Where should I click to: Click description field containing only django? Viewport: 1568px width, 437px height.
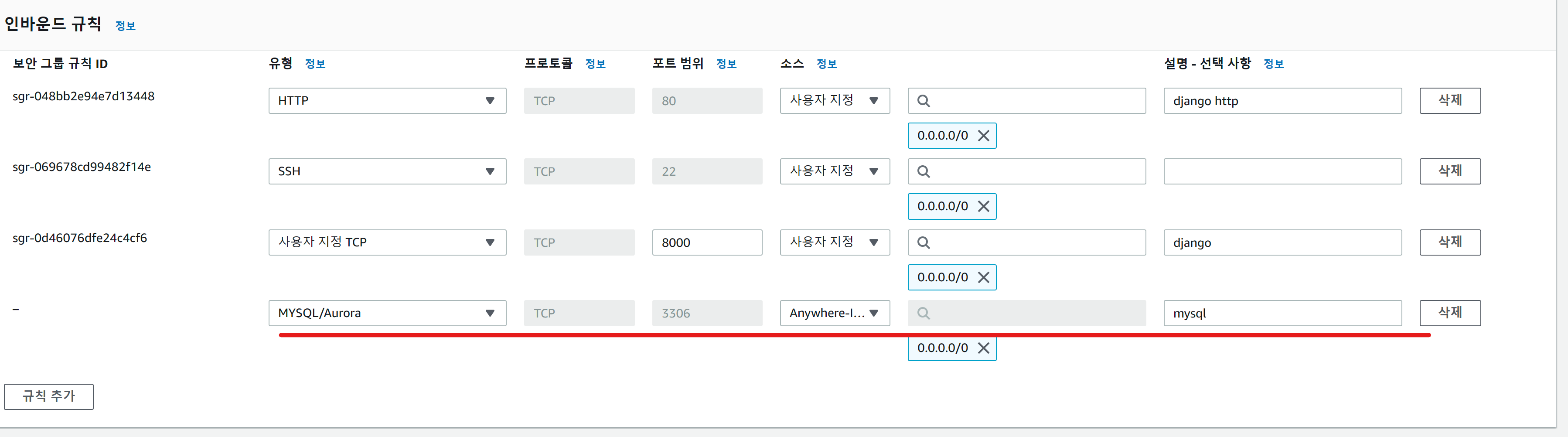tap(1282, 242)
